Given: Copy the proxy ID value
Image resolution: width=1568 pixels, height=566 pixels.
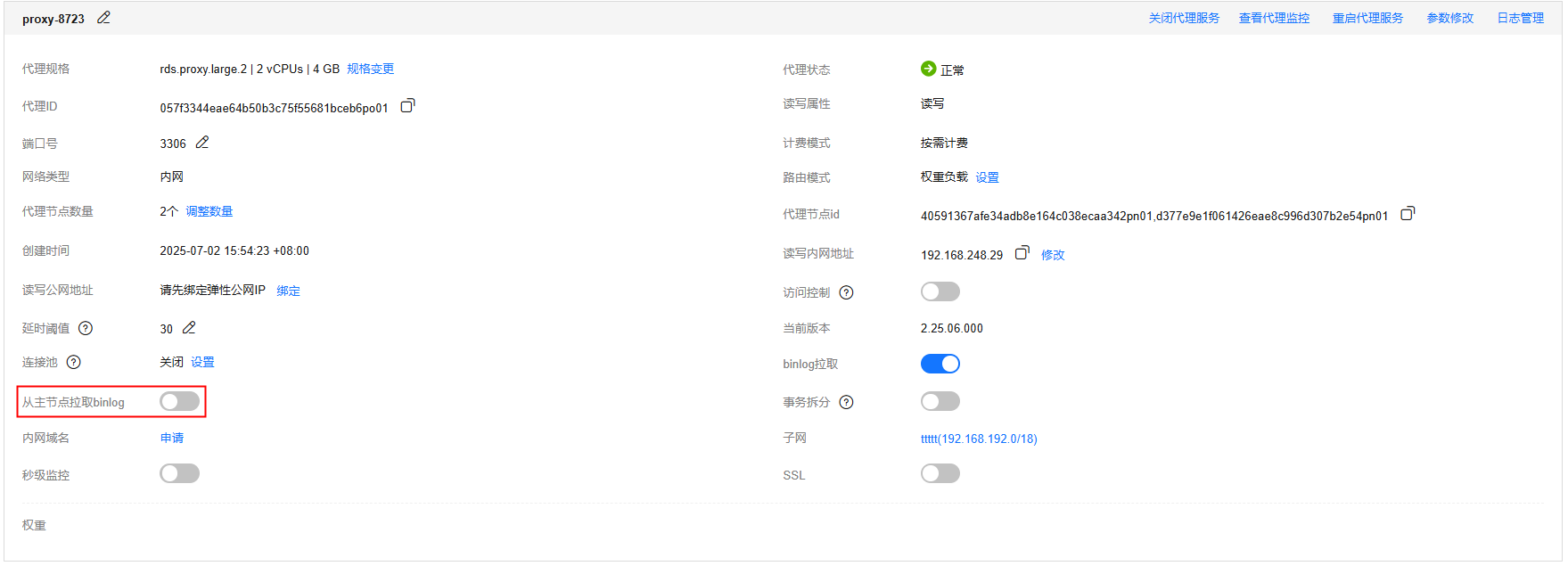Looking at the screenshot, I should tap(407, 106).
